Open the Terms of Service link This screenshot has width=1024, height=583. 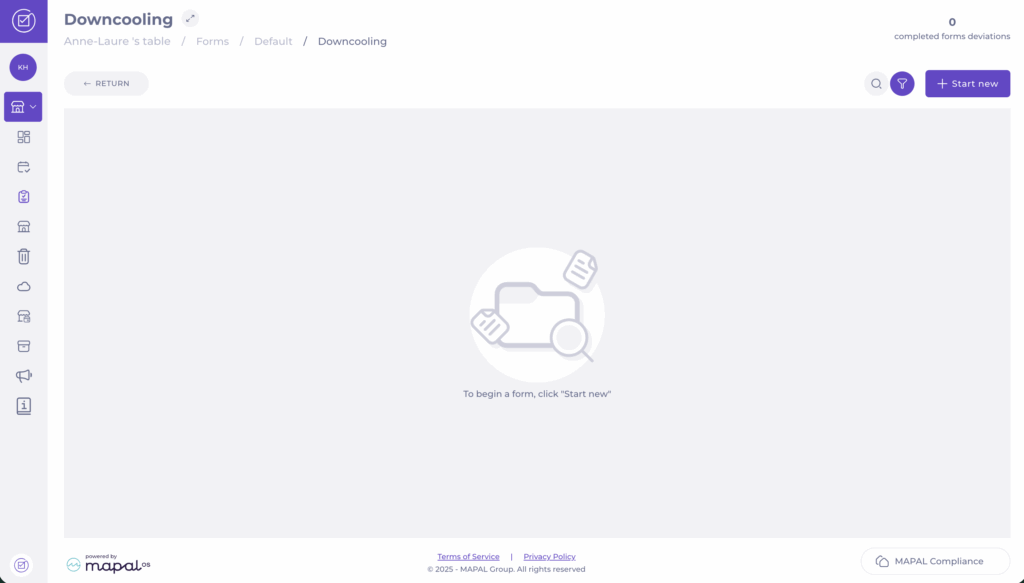(468, 557)
